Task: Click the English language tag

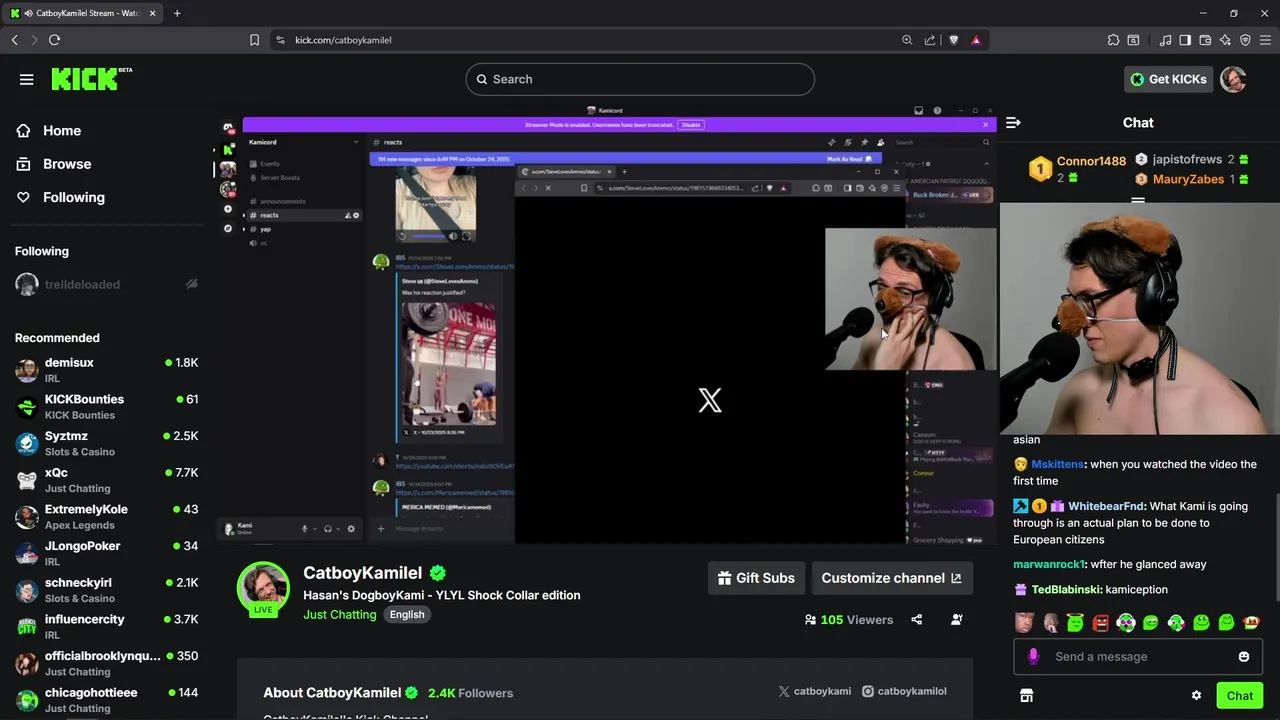Action: (407, 614)
